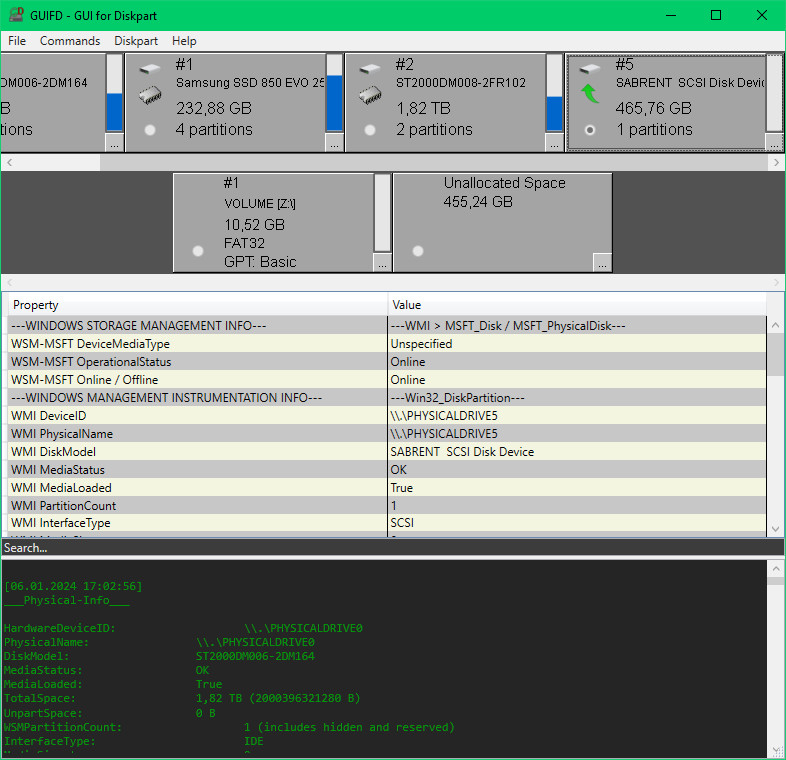The height and width of the screenshot is (760, 786).
Task: Click the SABRENT disk #5 drive icon
Action: 590,69
